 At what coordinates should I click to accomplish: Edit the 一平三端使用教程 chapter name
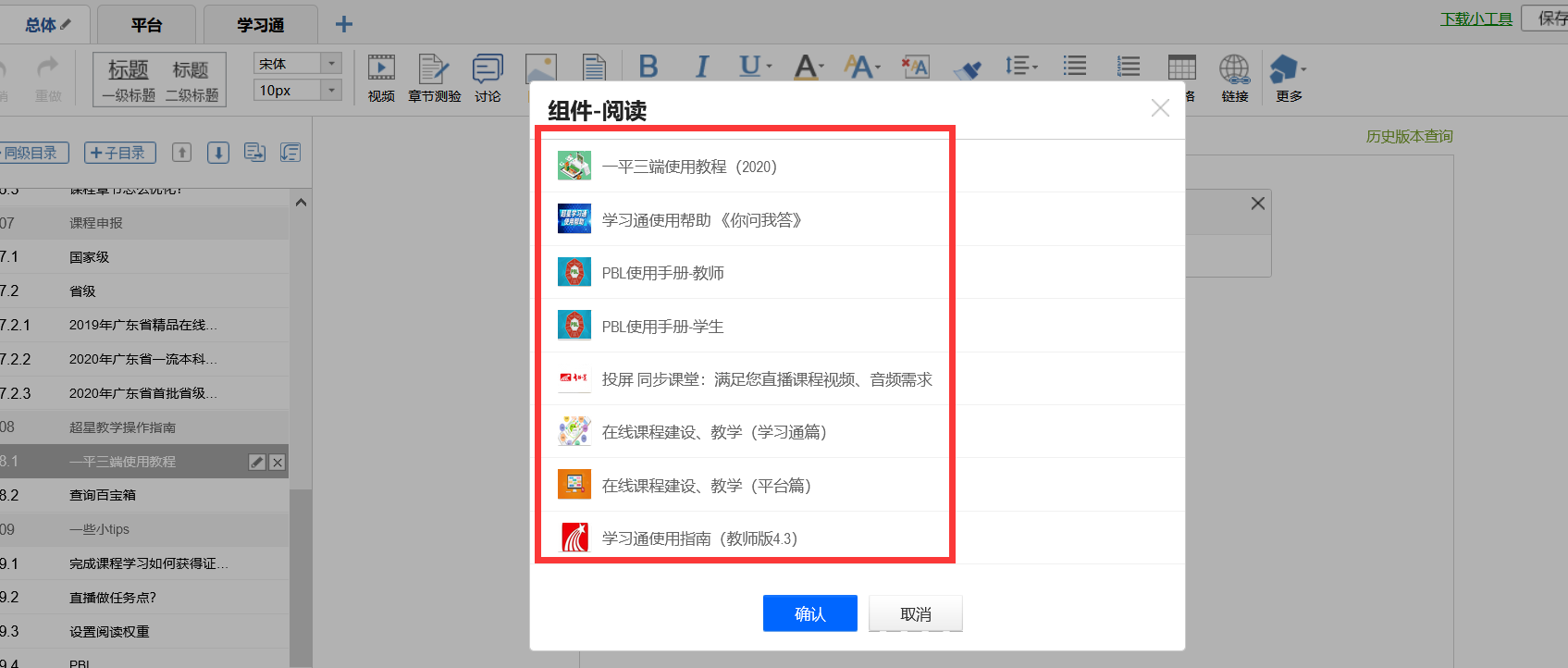click(257, 462)
